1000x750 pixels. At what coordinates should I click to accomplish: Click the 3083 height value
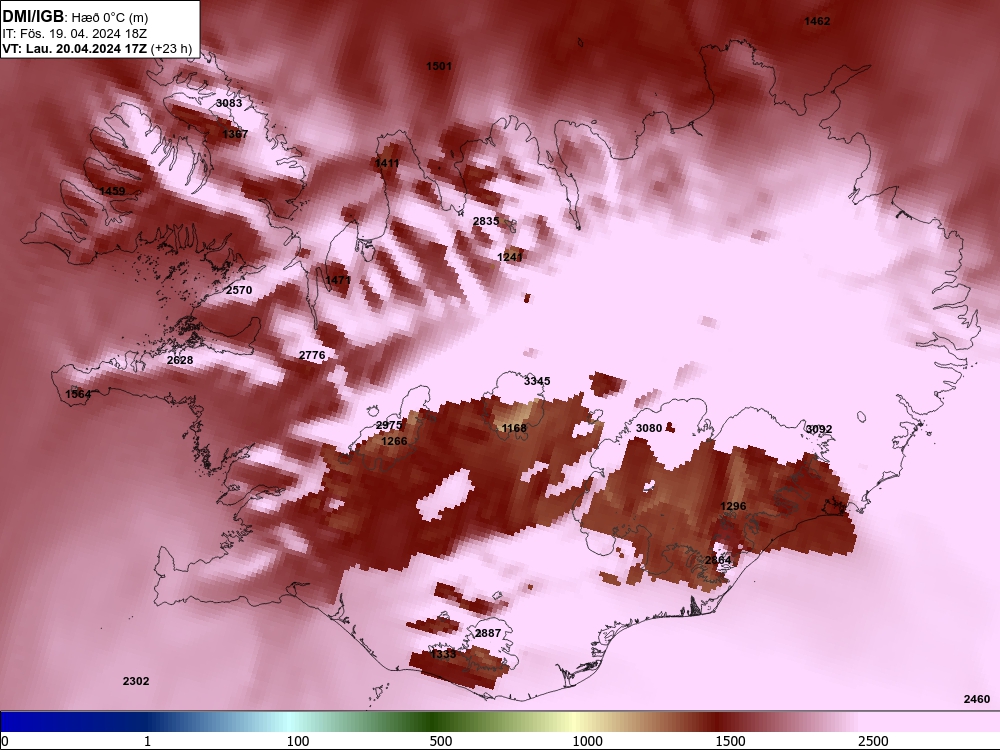[x=229, y=103]
